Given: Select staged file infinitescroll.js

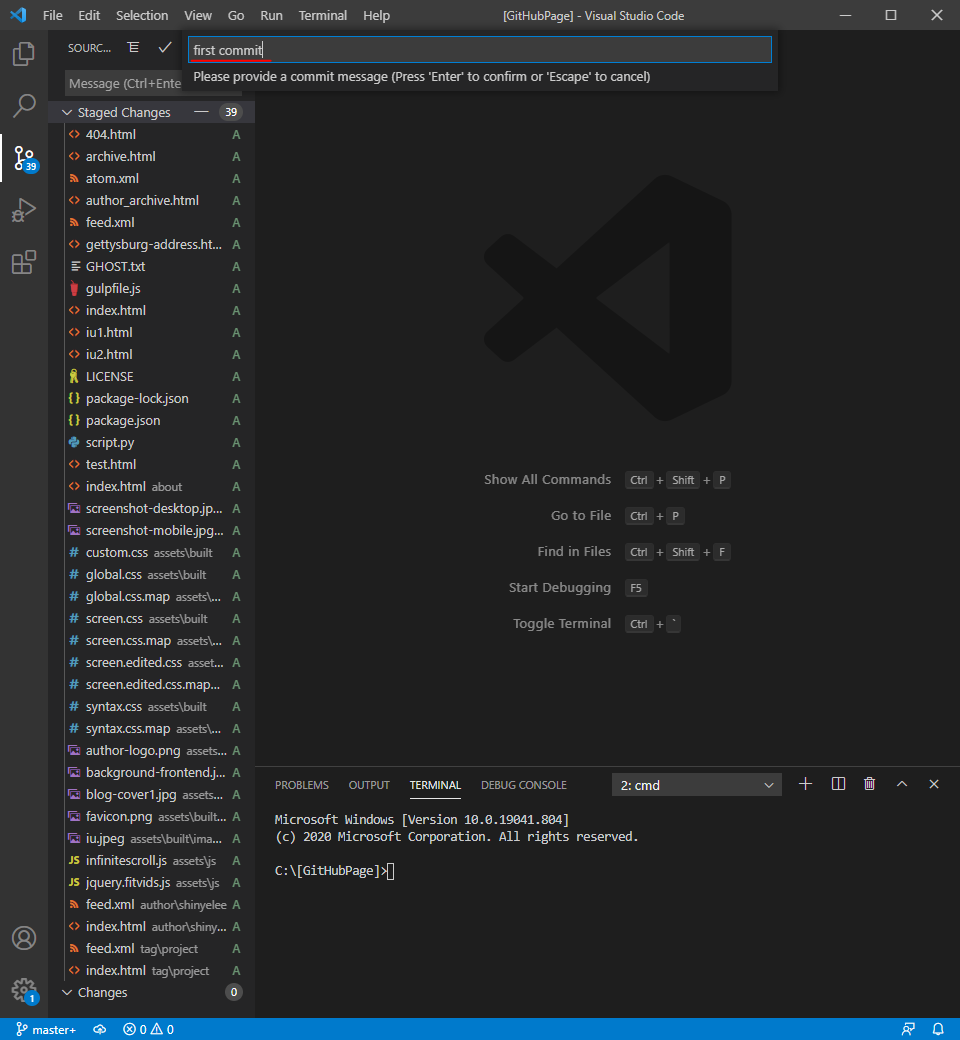Looking at the screenshot, I should pos(126,860).
